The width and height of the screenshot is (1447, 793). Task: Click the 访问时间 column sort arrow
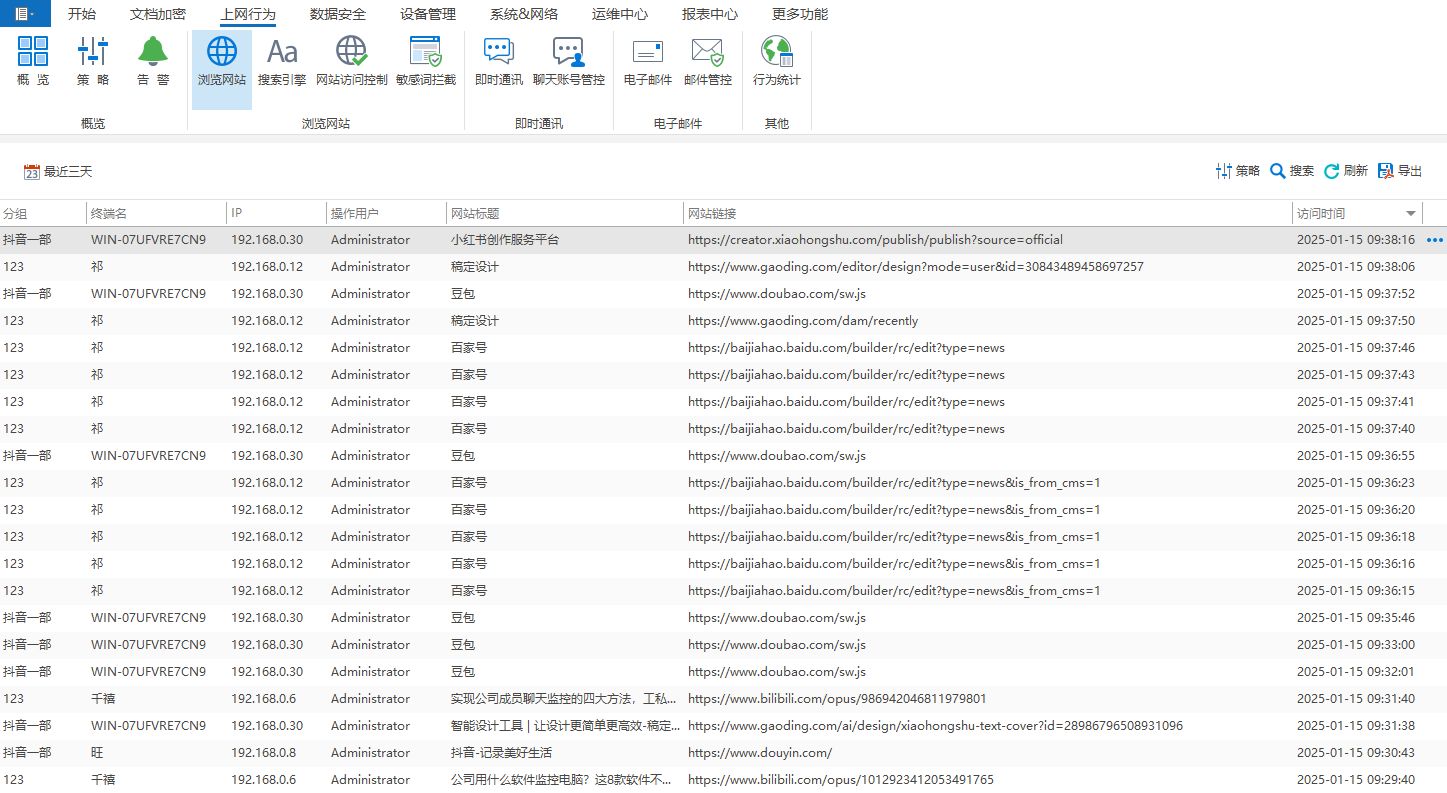[1411, 214]
